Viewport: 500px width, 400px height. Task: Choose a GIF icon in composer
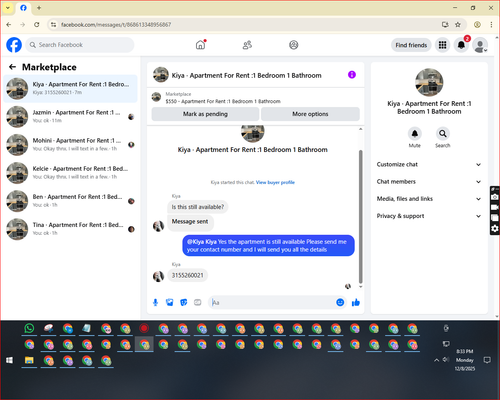tap(198, 302)
